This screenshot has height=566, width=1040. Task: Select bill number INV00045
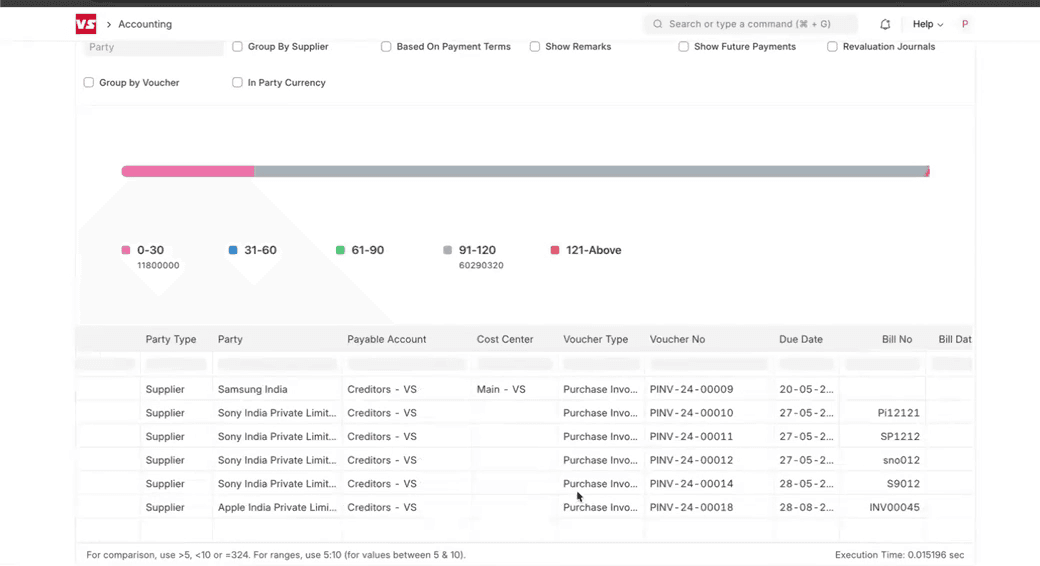(894, 507)
